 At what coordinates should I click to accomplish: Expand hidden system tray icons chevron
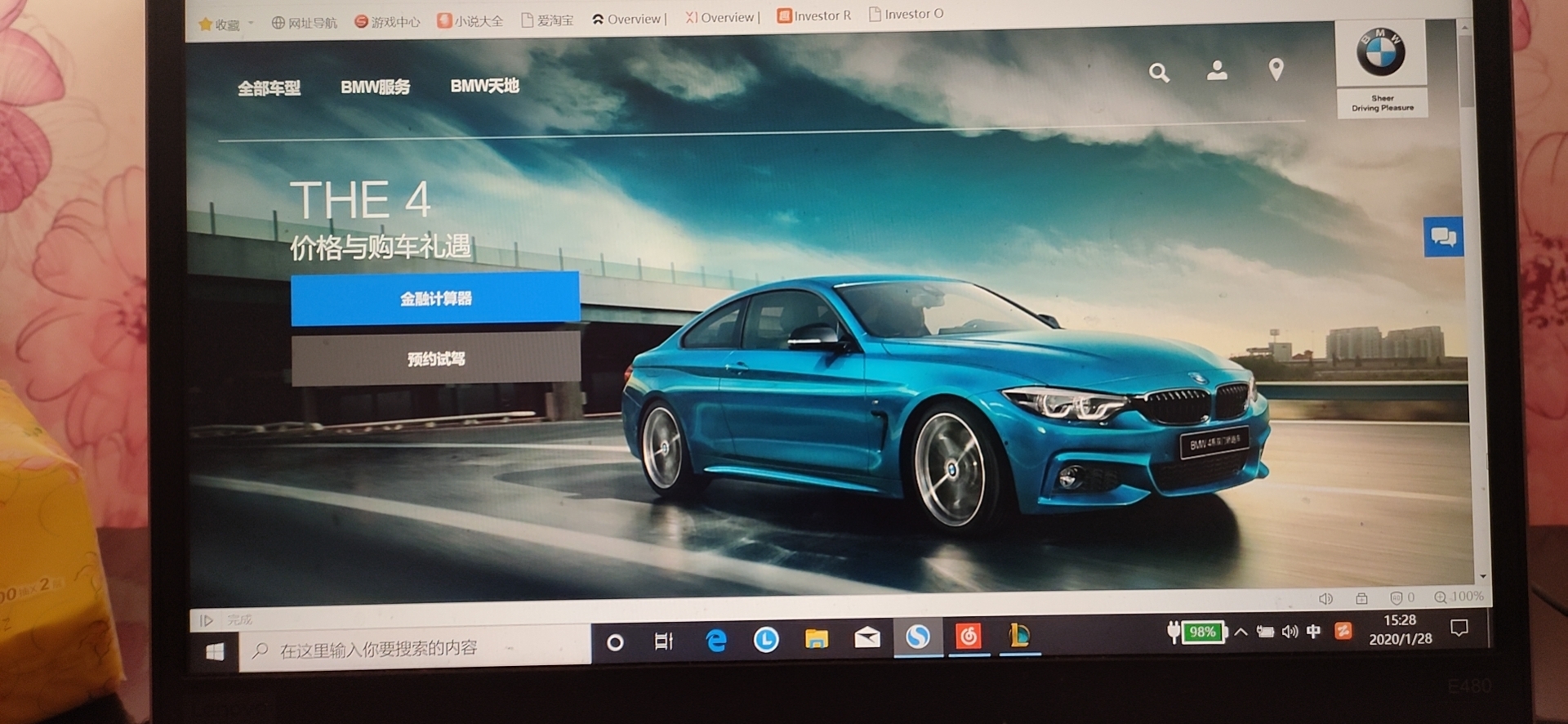pos(1241,632)
